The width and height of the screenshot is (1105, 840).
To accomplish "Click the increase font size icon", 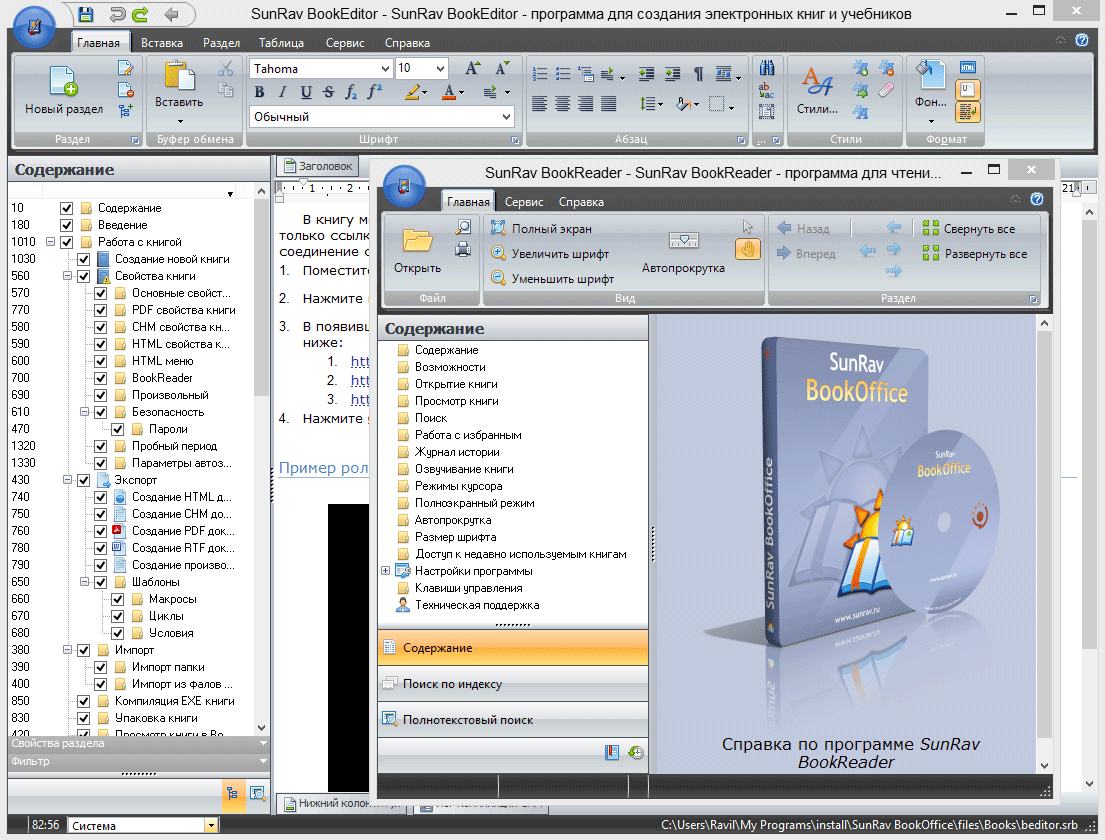I will point(472,68).
